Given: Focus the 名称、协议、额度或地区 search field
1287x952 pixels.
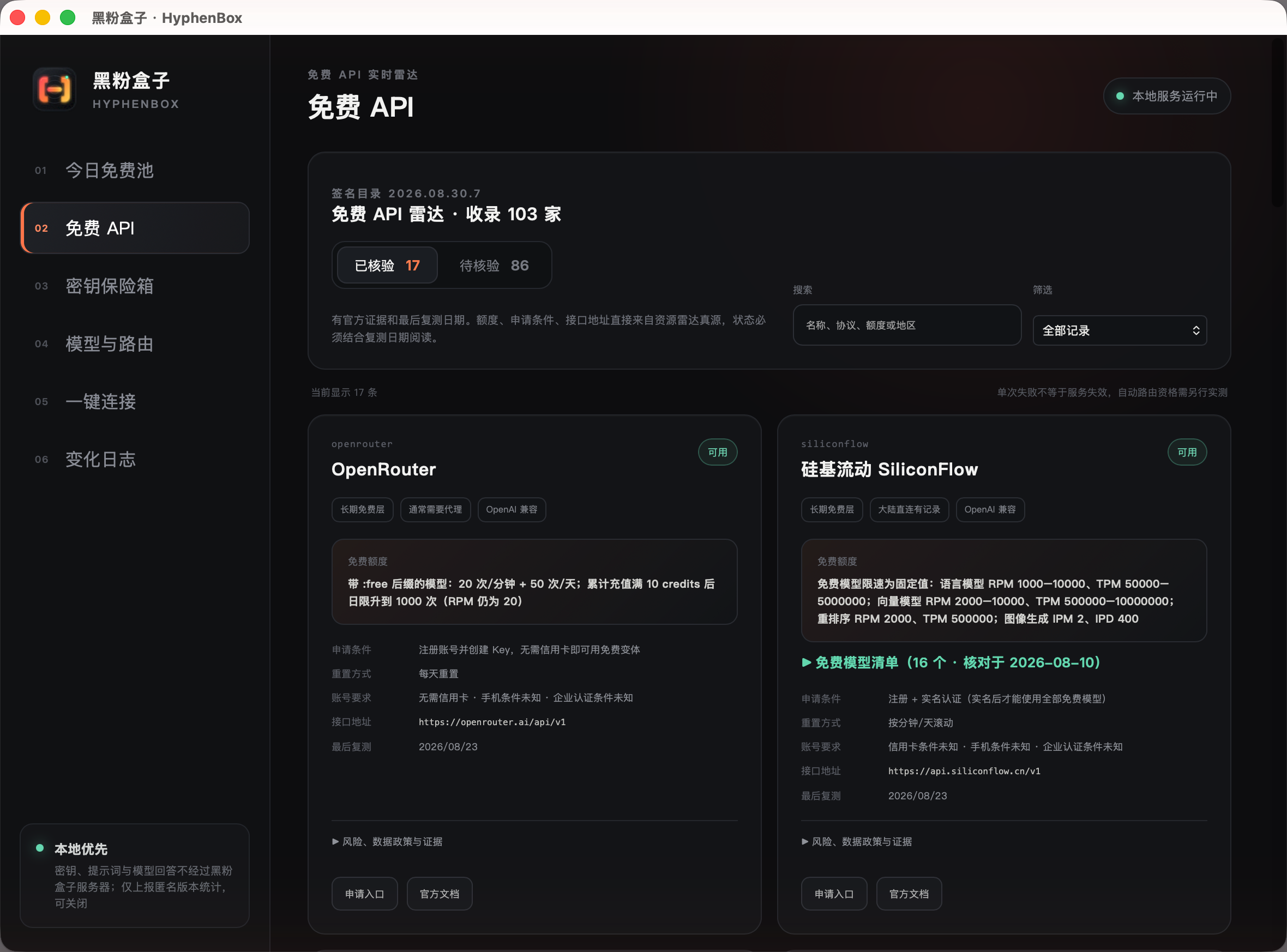Looking at the screenshot, I should (x=906, y=326).
